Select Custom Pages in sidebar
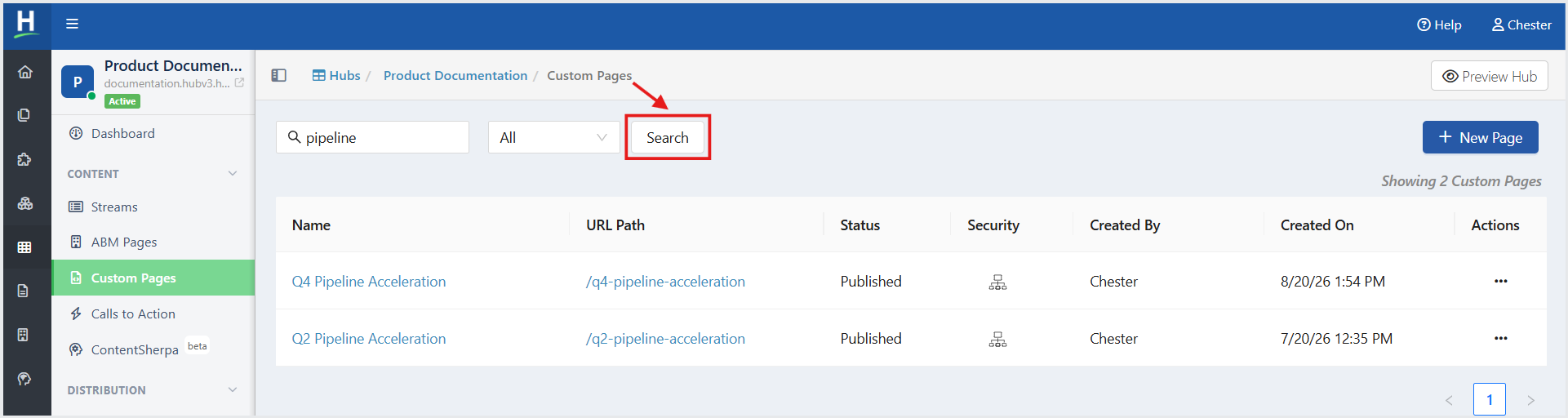Screen dimensions: 1568x418 click(x=153, y=278)
